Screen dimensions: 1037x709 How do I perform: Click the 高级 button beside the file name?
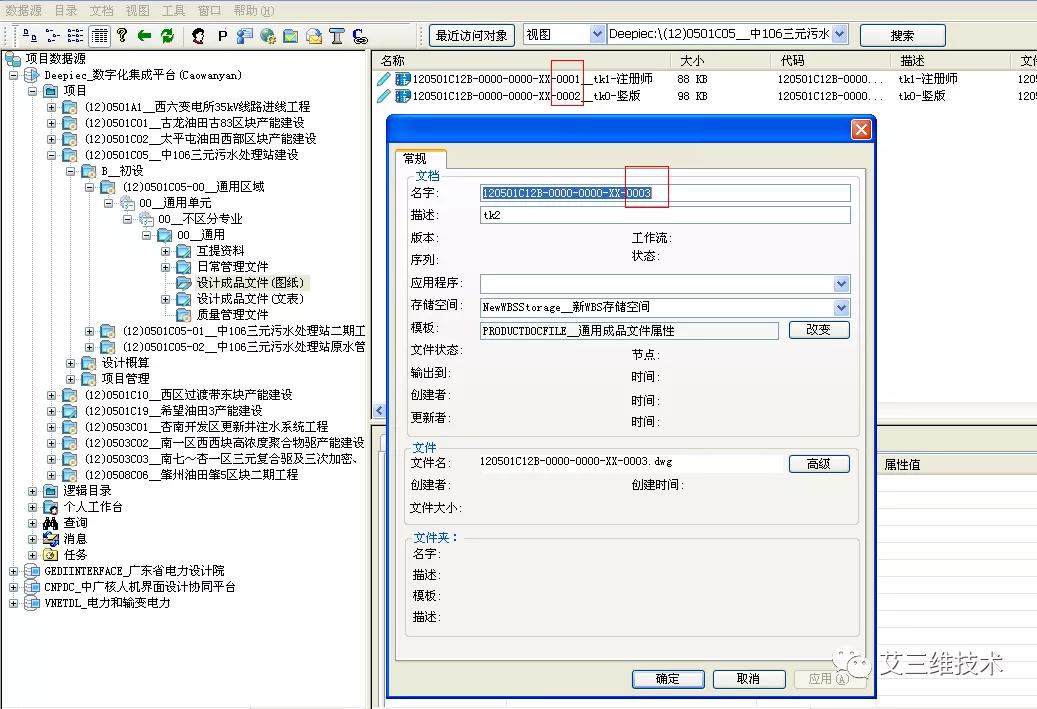point(819,463)
